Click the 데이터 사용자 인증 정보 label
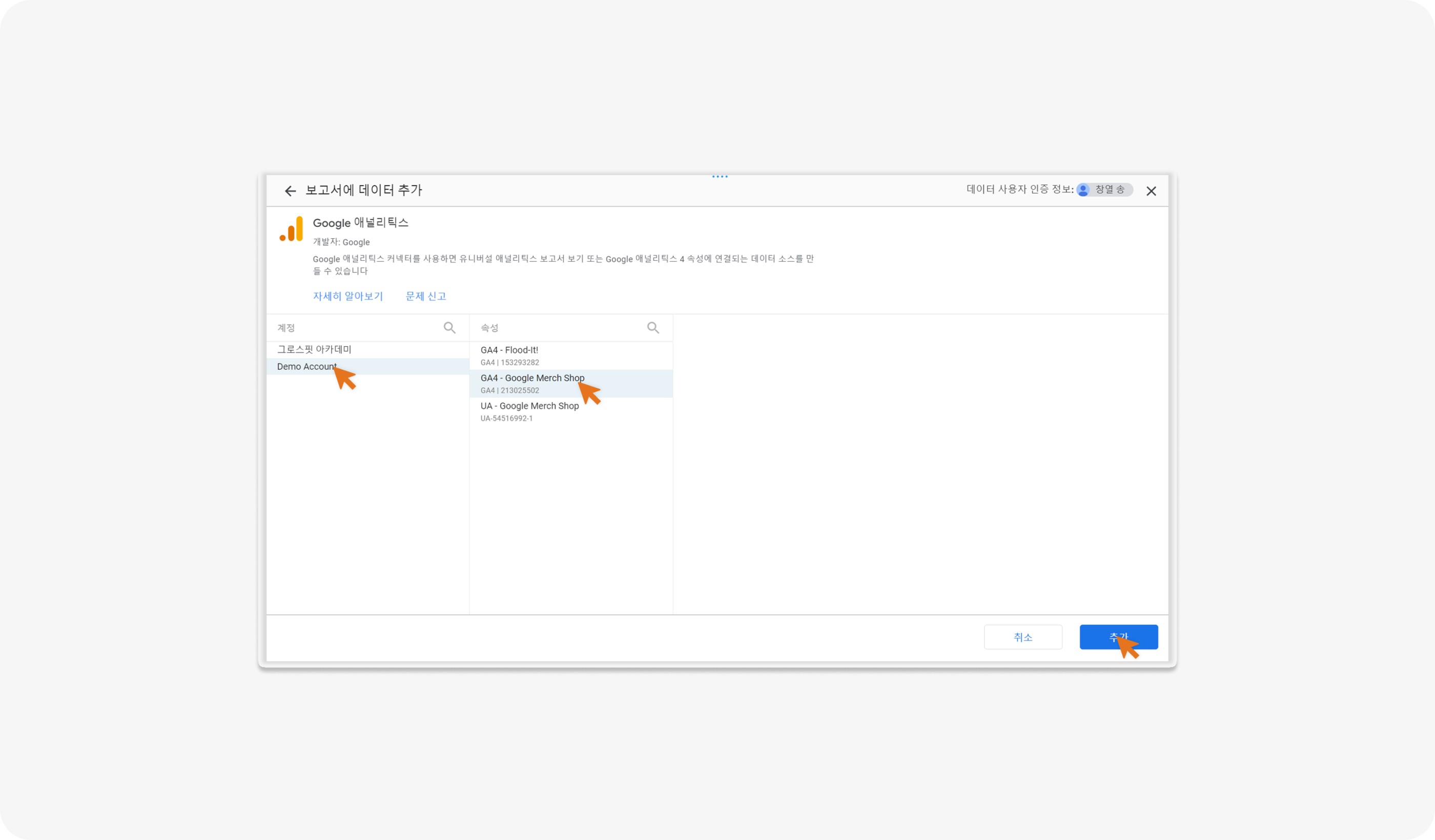1435x840 pixels. [1020, 190]
